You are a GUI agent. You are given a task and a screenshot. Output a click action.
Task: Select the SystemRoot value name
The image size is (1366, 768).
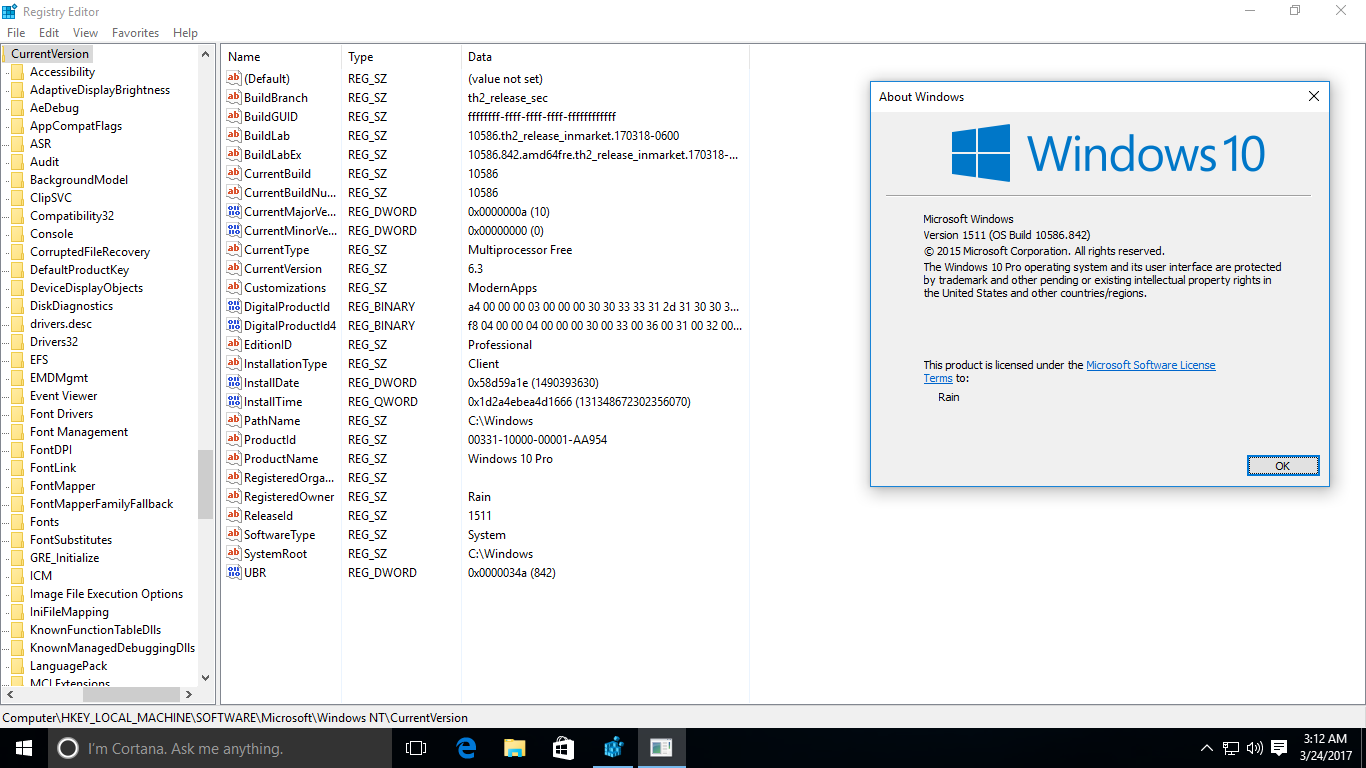(276, 554)
